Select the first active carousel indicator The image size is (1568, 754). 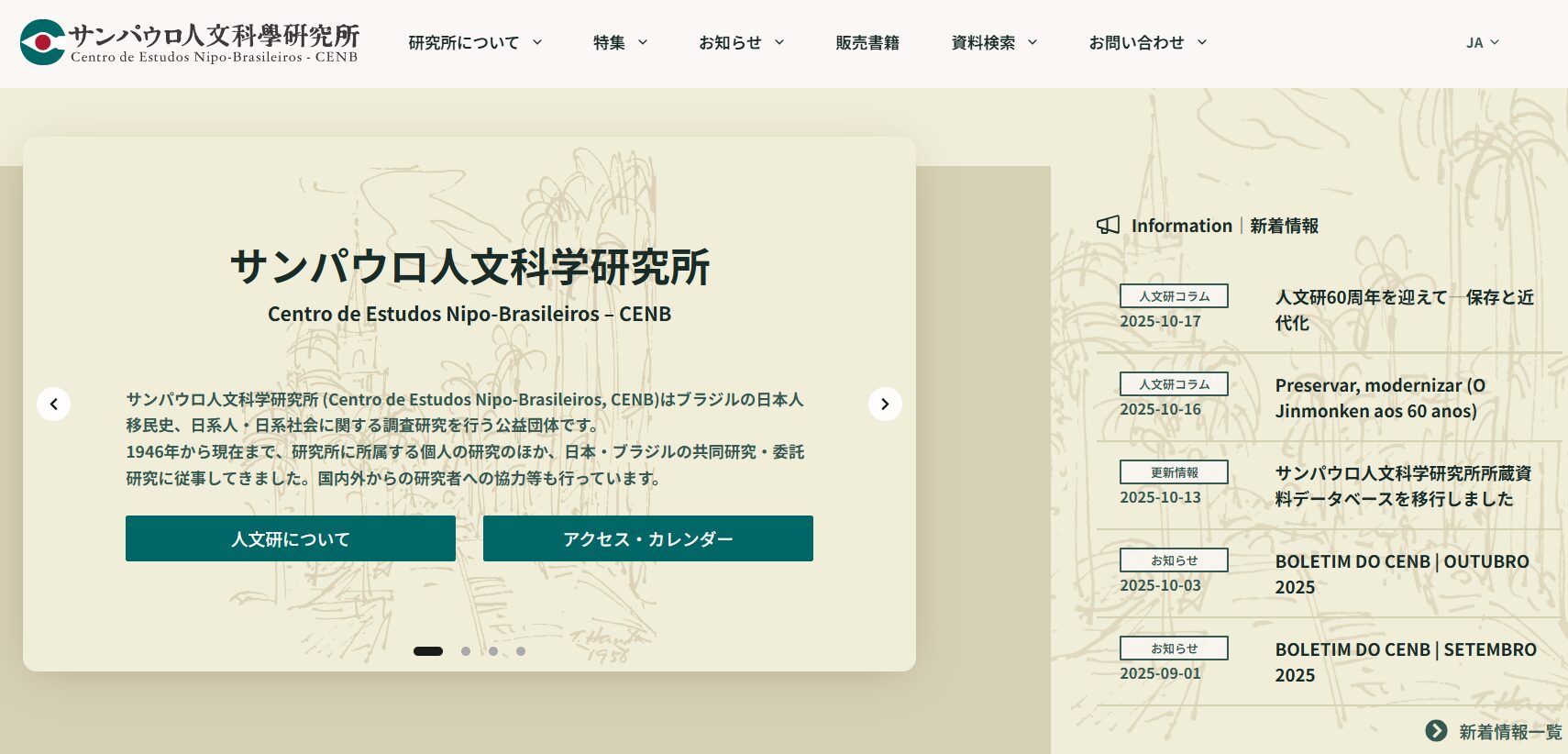(x=428, y=651)
